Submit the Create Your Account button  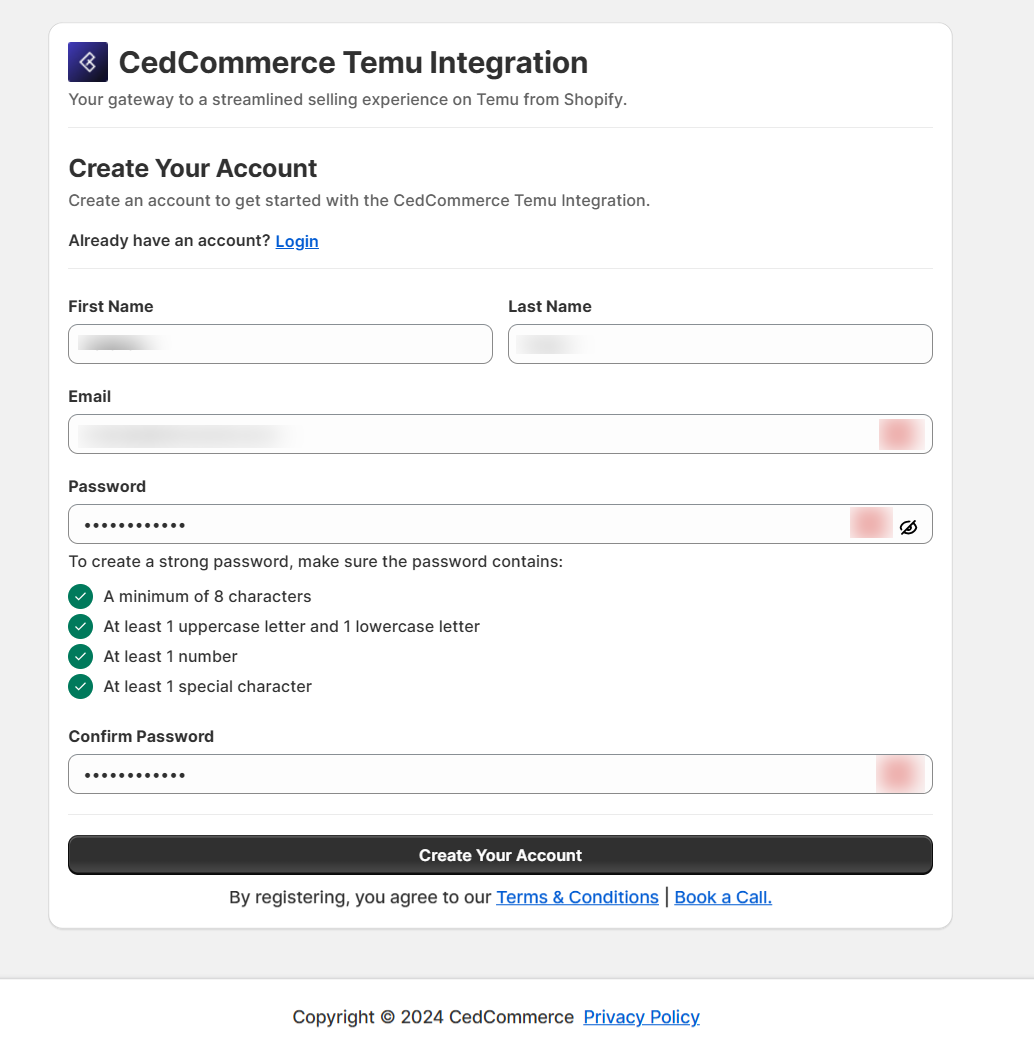pos(500,855)
